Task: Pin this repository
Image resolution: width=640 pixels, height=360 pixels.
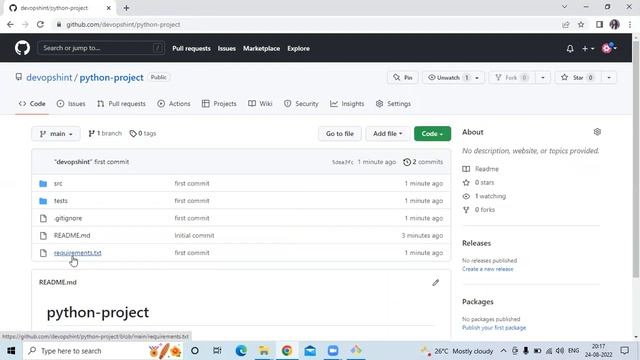Action: (x=403, y=78)
